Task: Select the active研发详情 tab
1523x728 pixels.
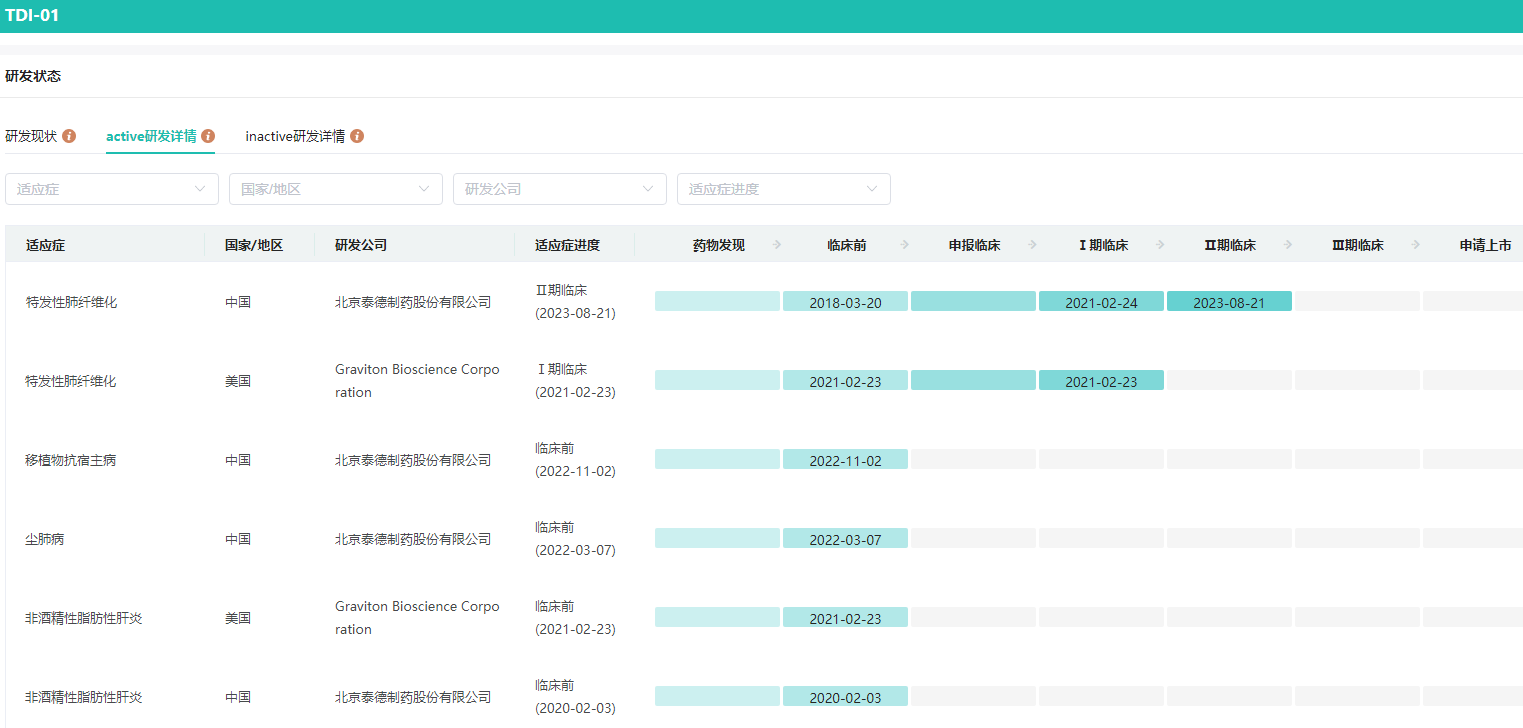Action: tap(151, 136)
